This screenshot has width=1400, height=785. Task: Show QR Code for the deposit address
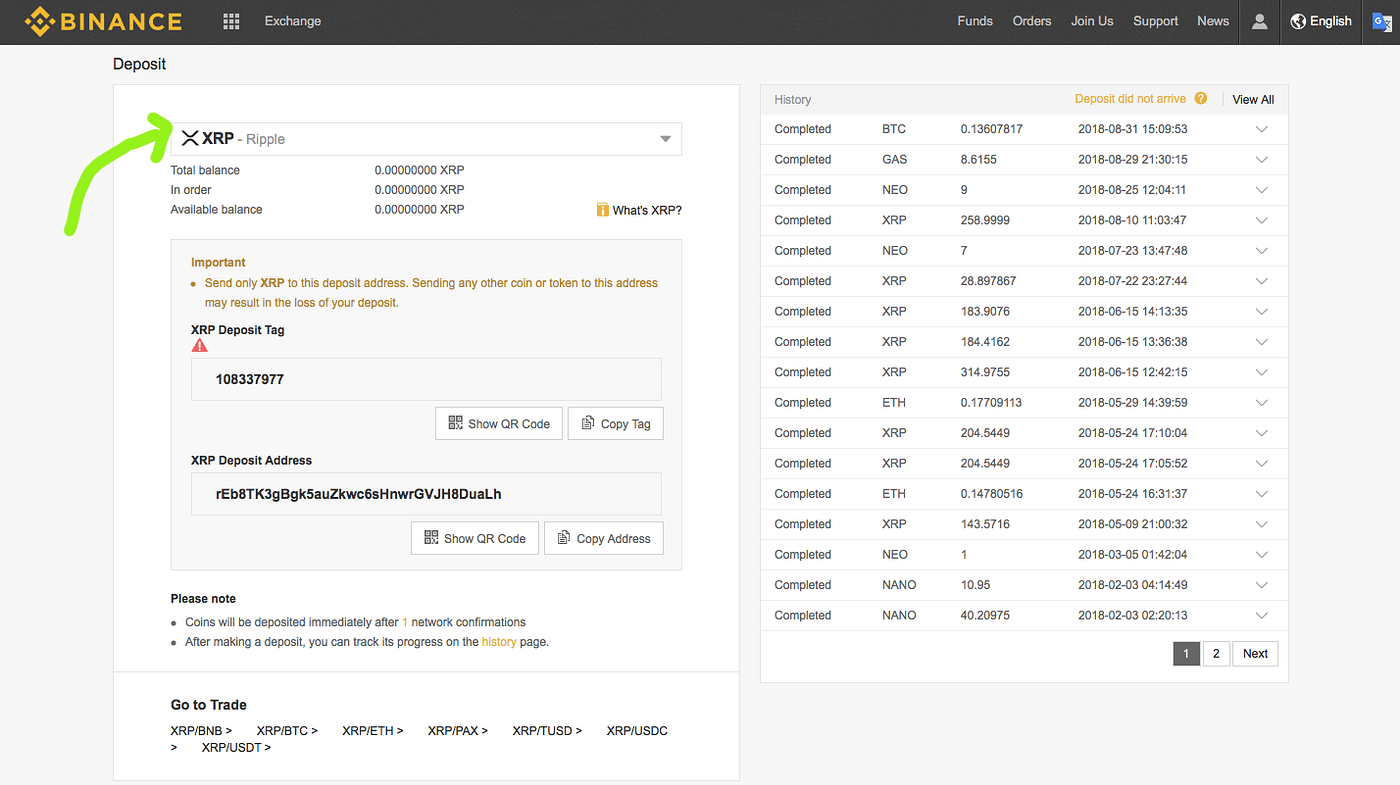475,538
